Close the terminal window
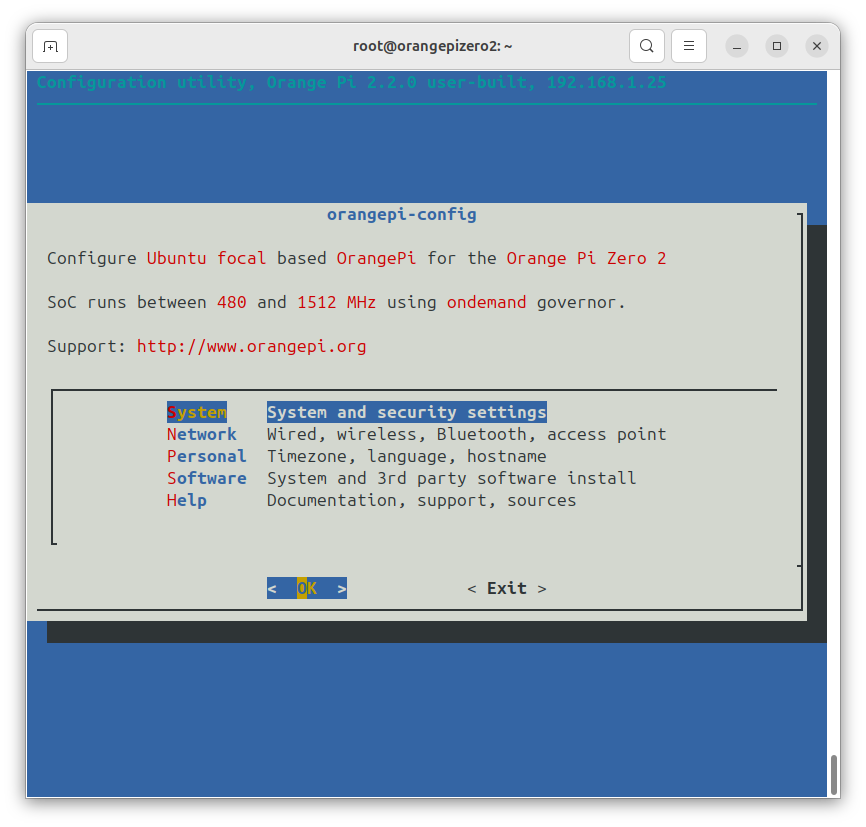The width and height of the screenshot is (866, 827). pos(817,46)
